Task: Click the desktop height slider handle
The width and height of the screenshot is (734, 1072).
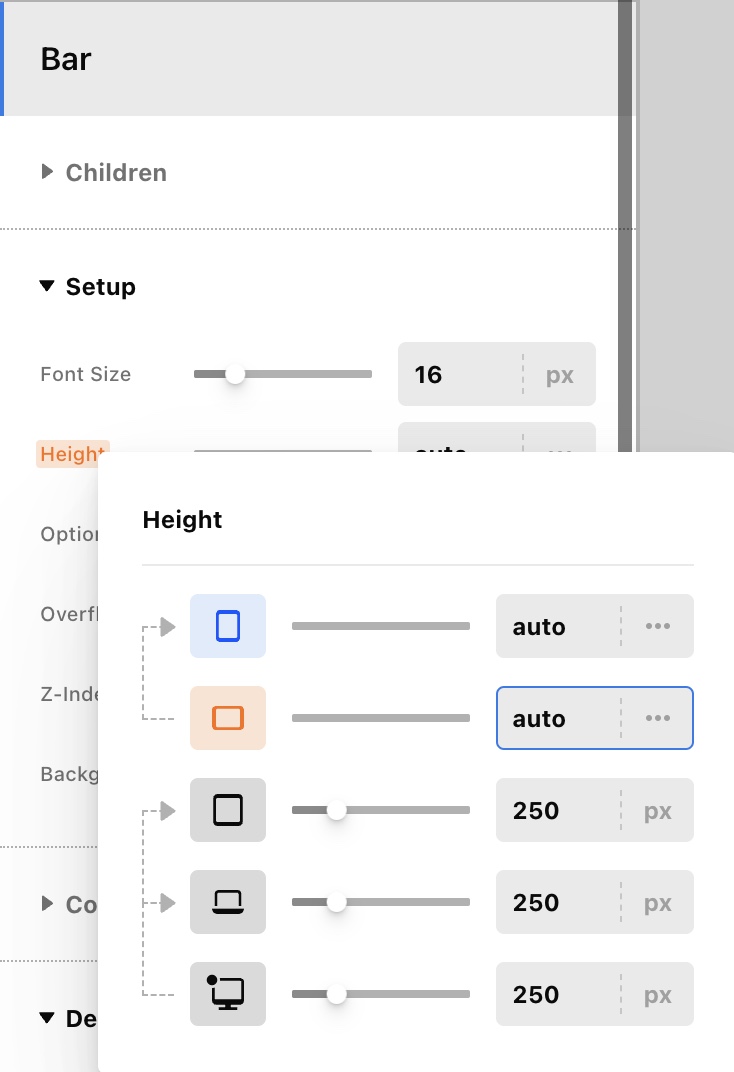Action: pyautogui.click(x=337, y=995)
